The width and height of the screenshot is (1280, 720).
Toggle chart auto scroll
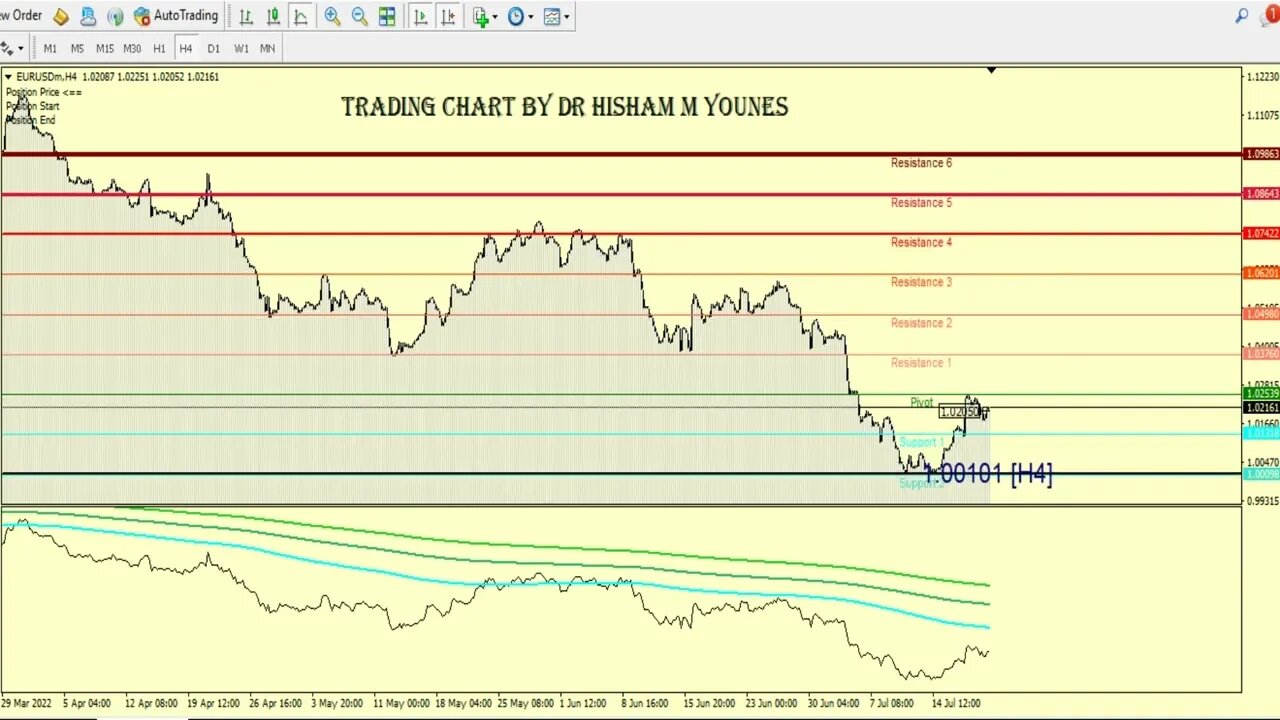click(421, 16)
